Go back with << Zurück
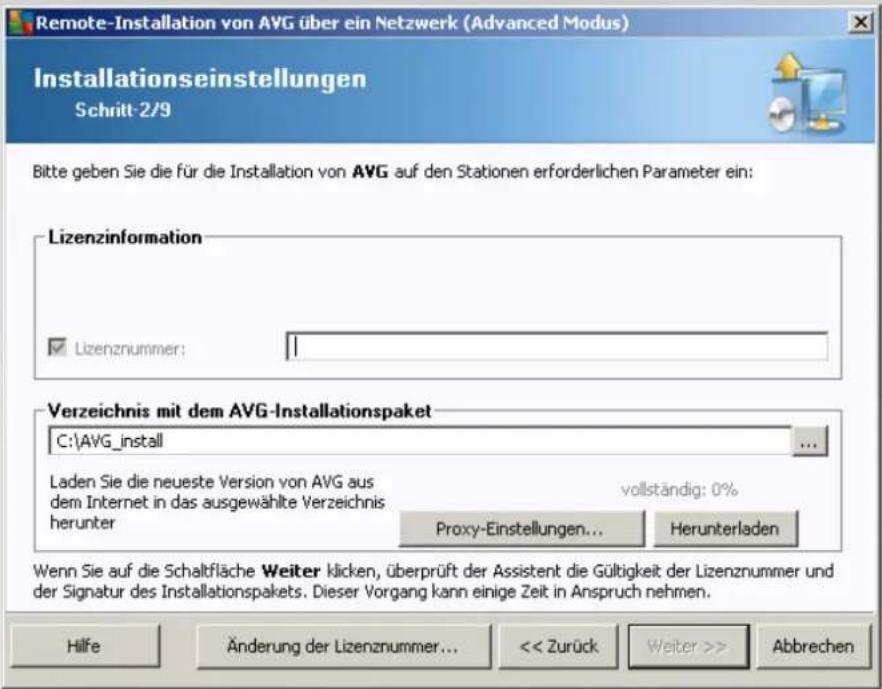This screenshot has height=689, width=882. [x=559, y=646]
